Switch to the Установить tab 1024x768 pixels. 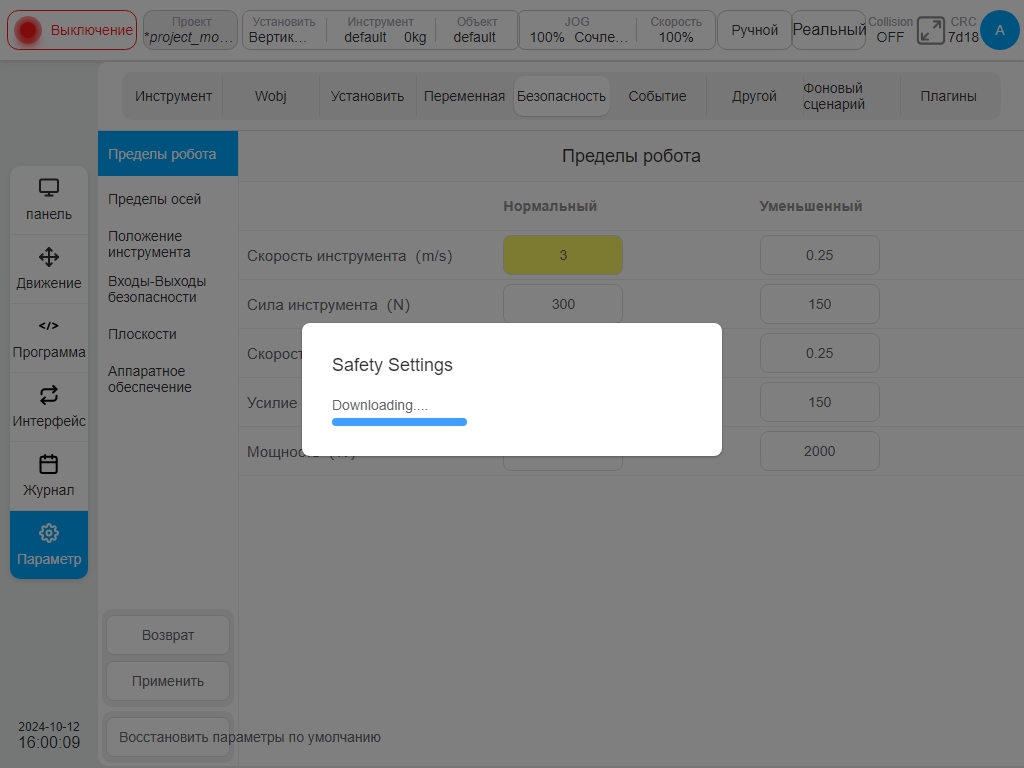(x=367, y=96)
